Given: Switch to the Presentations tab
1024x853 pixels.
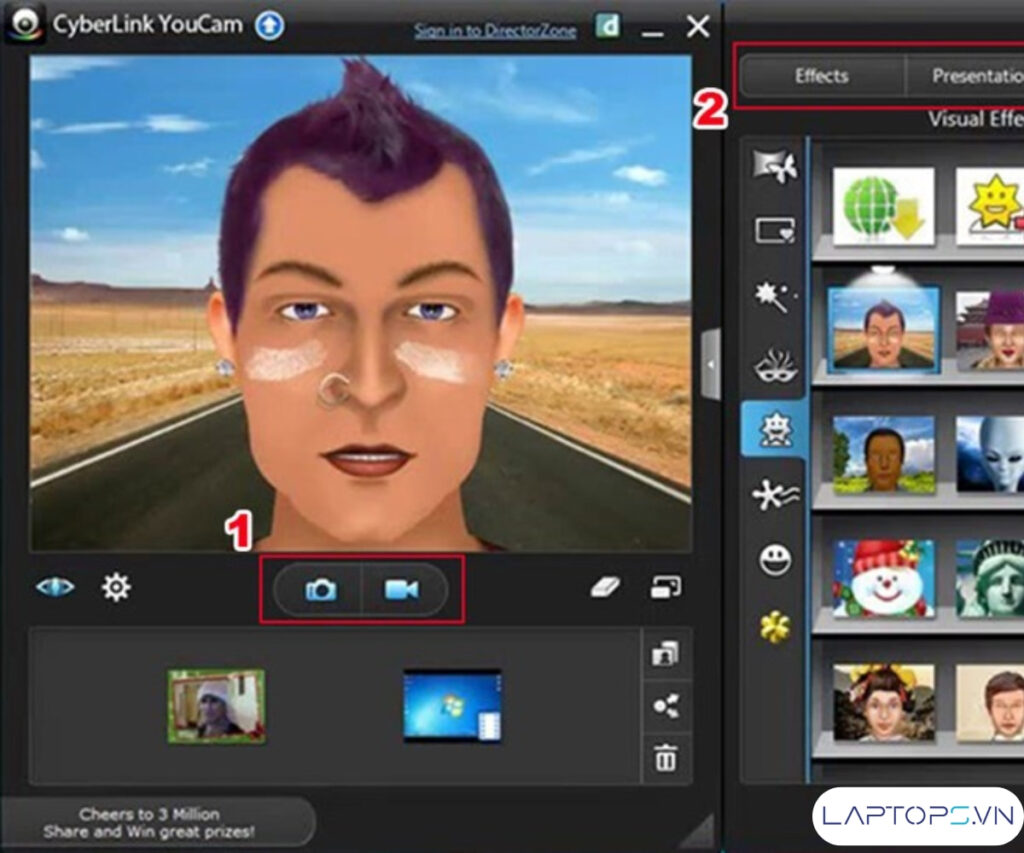Looking at the screenshot, I should coord(970,76).
